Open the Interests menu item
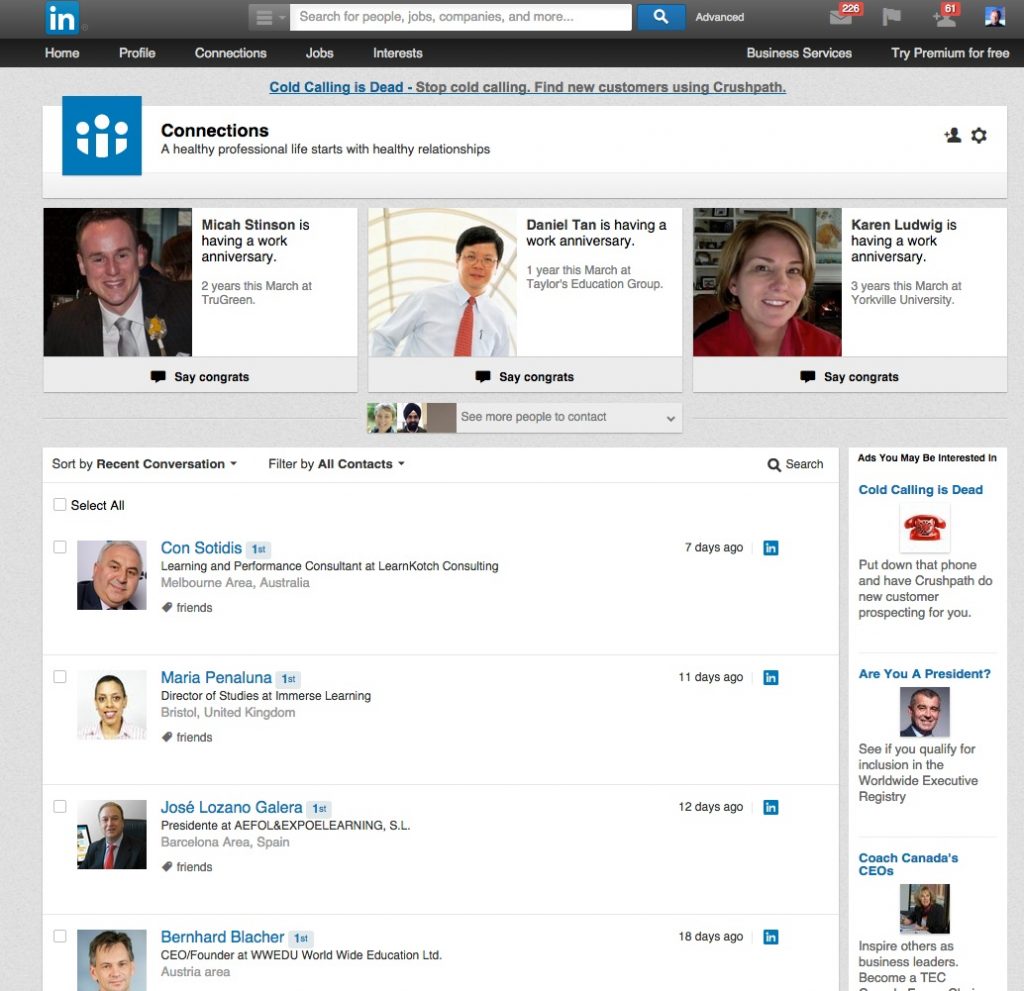The height and width of the screenshot is (991, 1024). (397, 53)
